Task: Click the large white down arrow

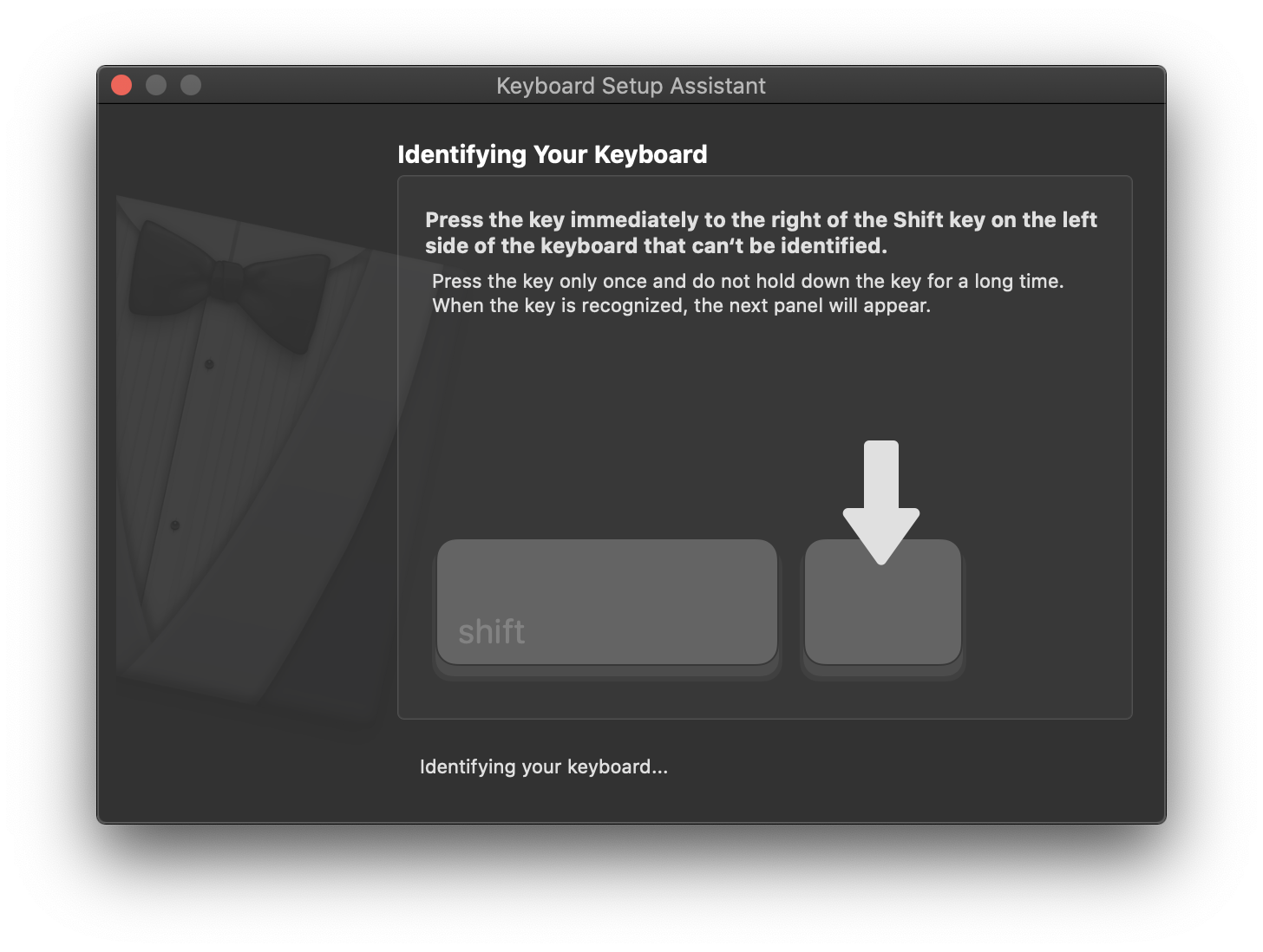Action: pyautogui.click(x=881, y=494)
